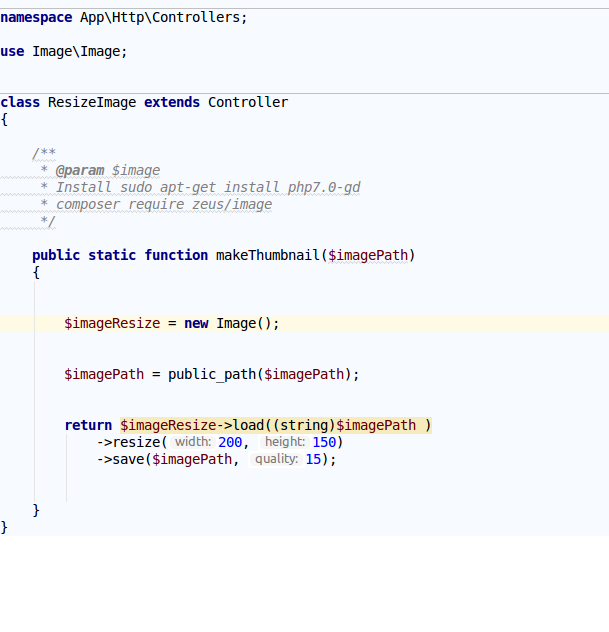Click the '@param' doc tag
The width and height of the screenshot is (609, 632).
coord(80,170)
